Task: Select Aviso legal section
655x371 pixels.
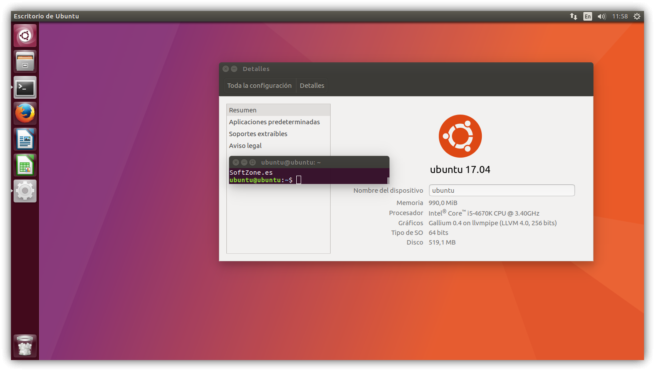Action: point(278,145)
